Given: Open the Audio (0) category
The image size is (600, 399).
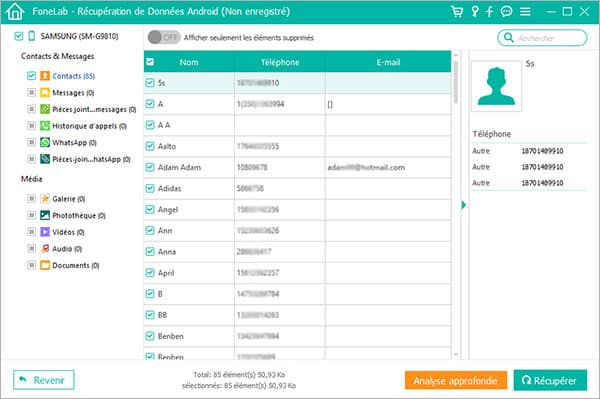Looking at the screenshot, I should click(x=67, y=249).
